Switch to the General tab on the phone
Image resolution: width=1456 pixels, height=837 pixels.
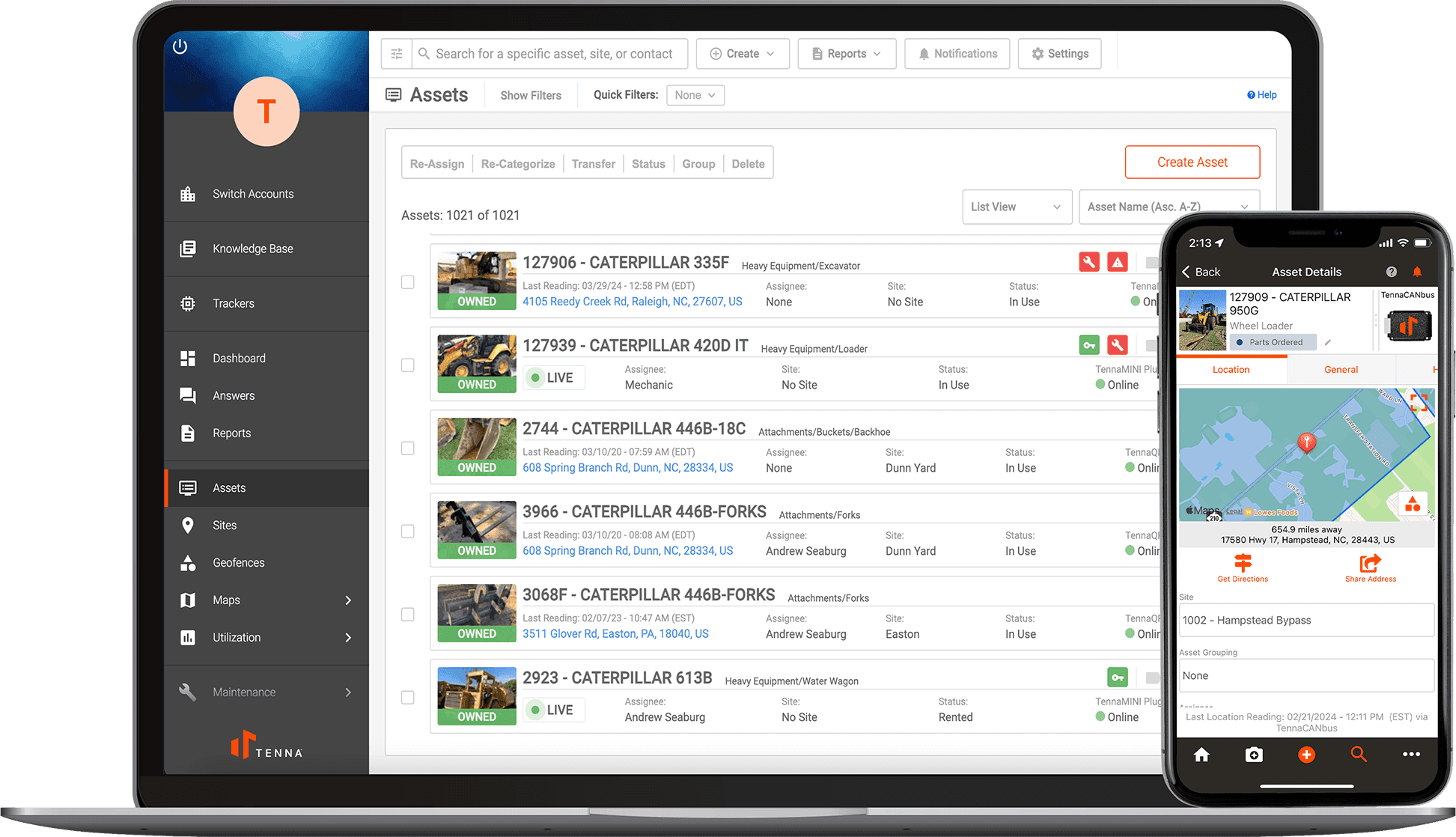pos(1341,369)
